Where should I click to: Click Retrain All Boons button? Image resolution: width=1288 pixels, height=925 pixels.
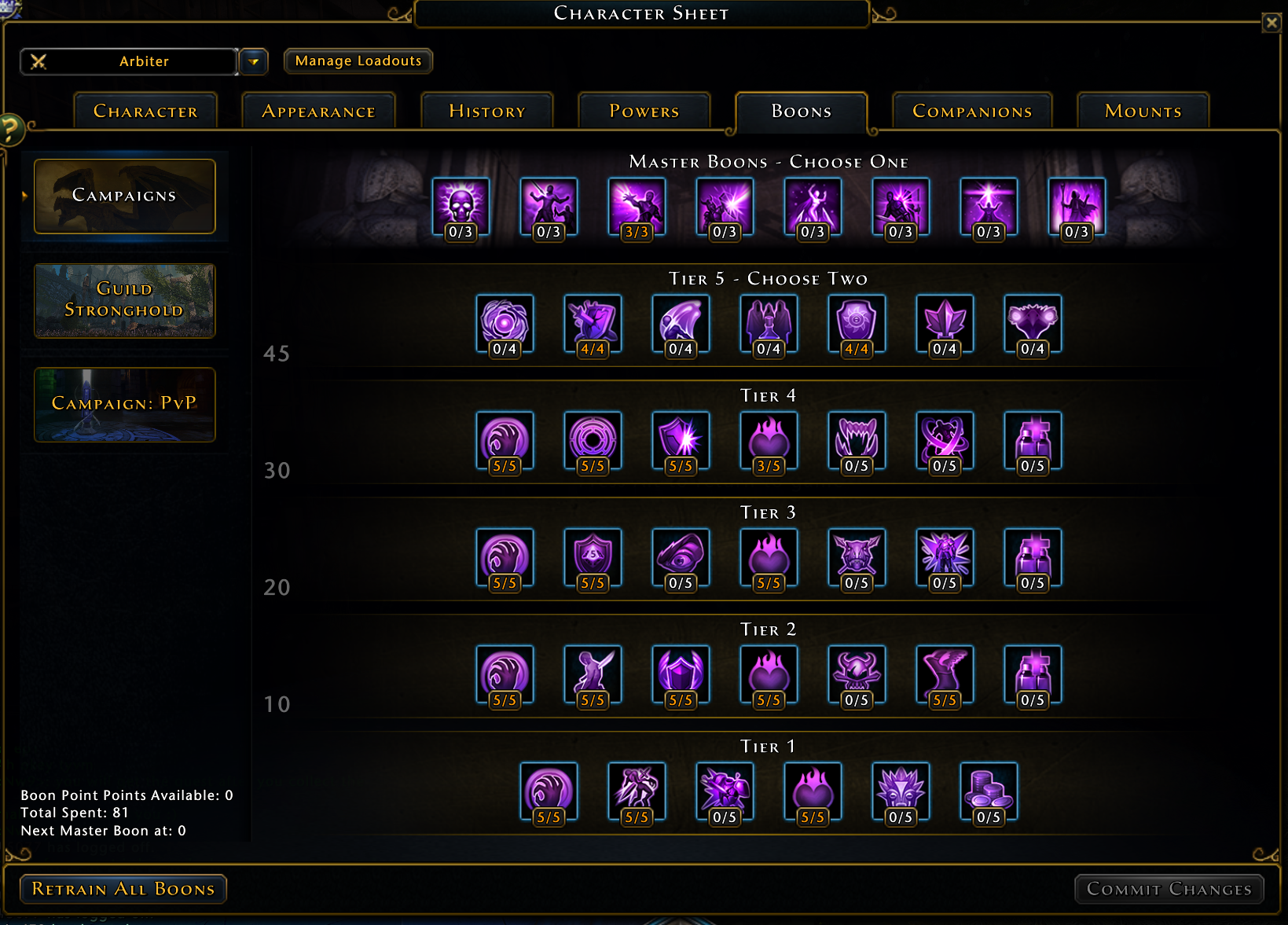[x=123, y=889]
